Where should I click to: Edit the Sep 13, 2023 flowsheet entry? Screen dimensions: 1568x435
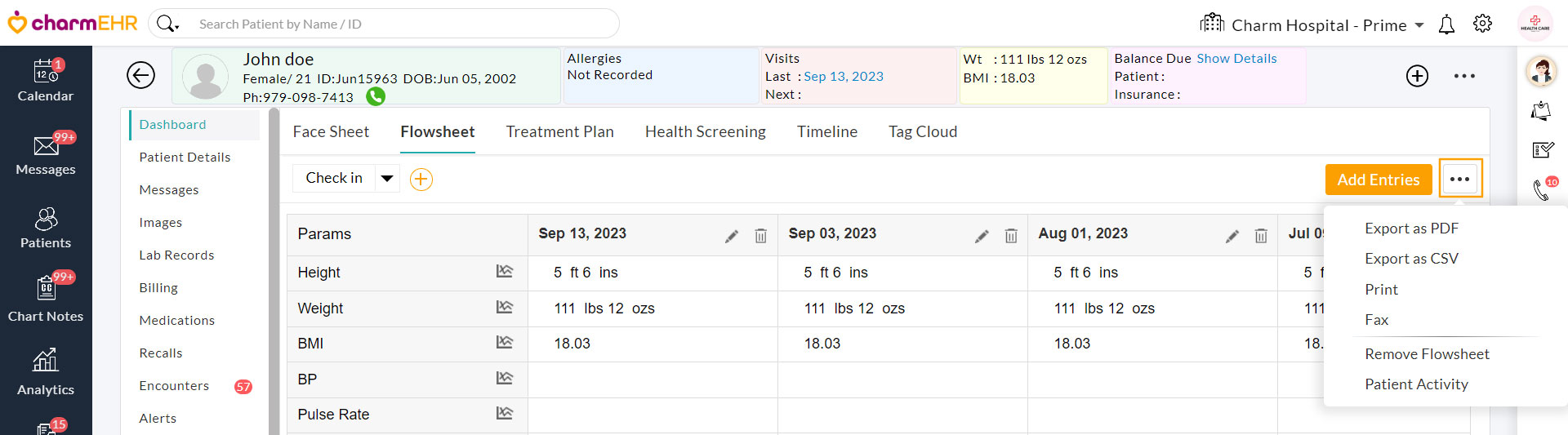[732, 236]
